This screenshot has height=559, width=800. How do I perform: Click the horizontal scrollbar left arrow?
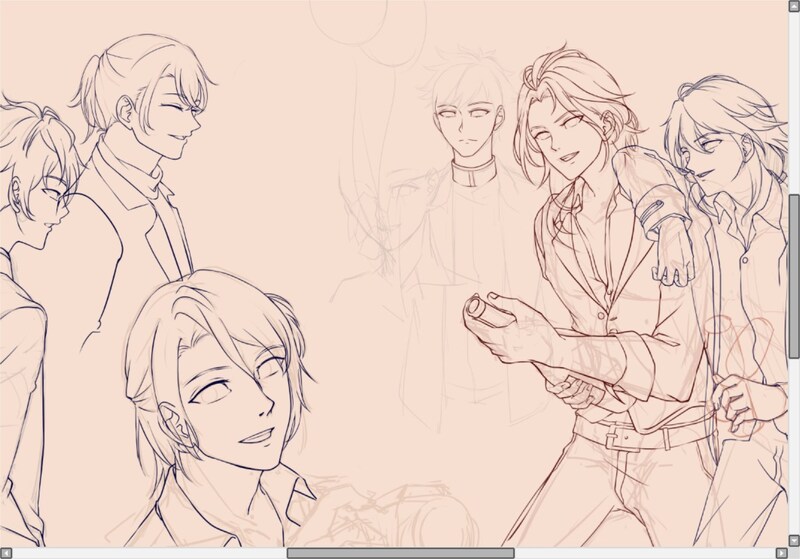6,553
